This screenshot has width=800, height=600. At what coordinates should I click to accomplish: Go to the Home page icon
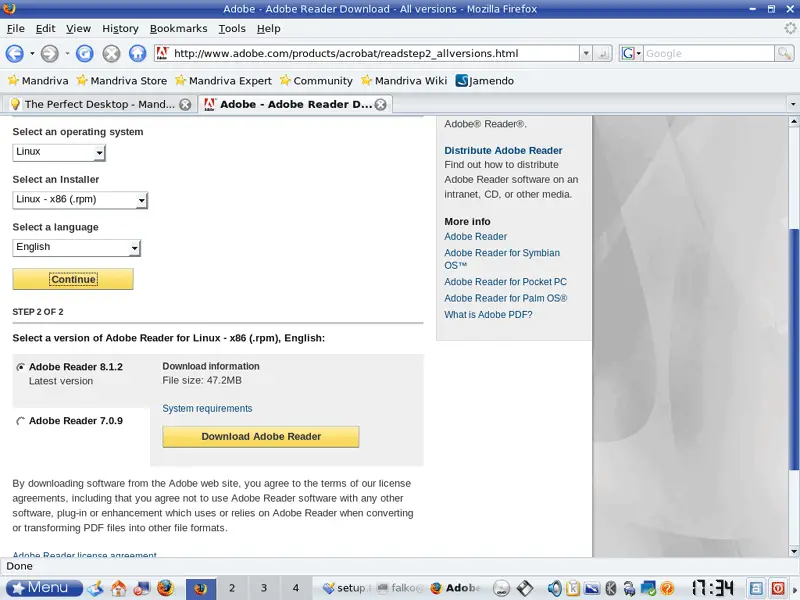click(138, 54)
